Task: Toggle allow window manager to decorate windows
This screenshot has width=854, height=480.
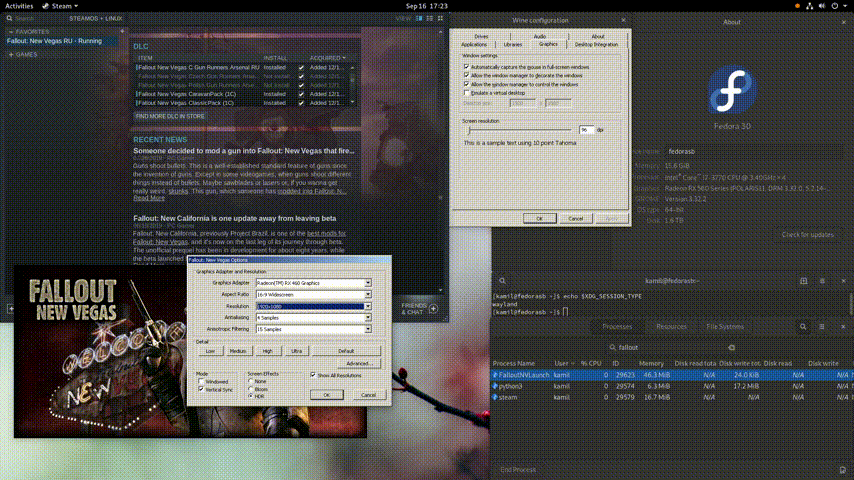Action: click(x=467, y=75)
